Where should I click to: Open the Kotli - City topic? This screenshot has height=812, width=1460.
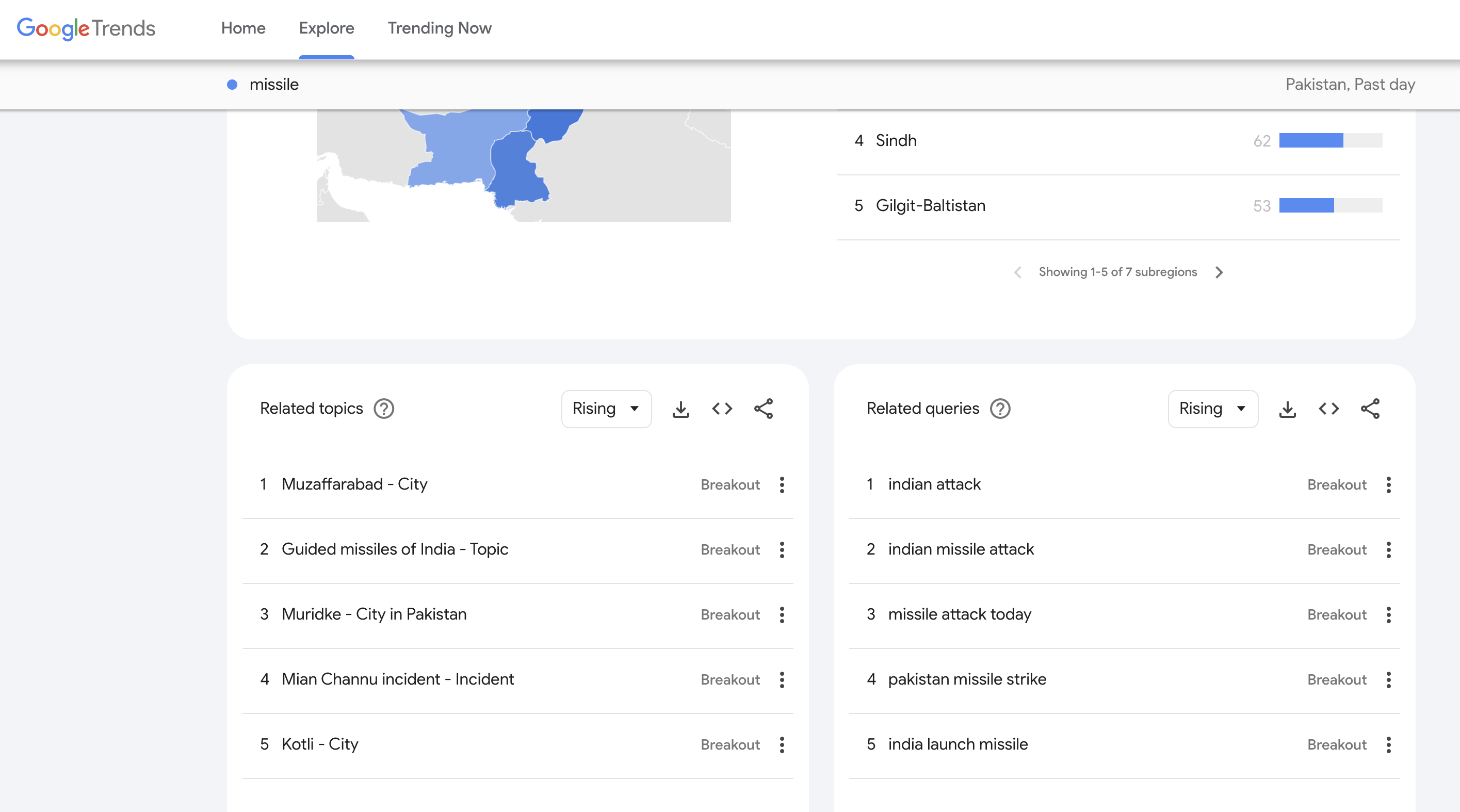pyautogui.click(x=320, y=744)
